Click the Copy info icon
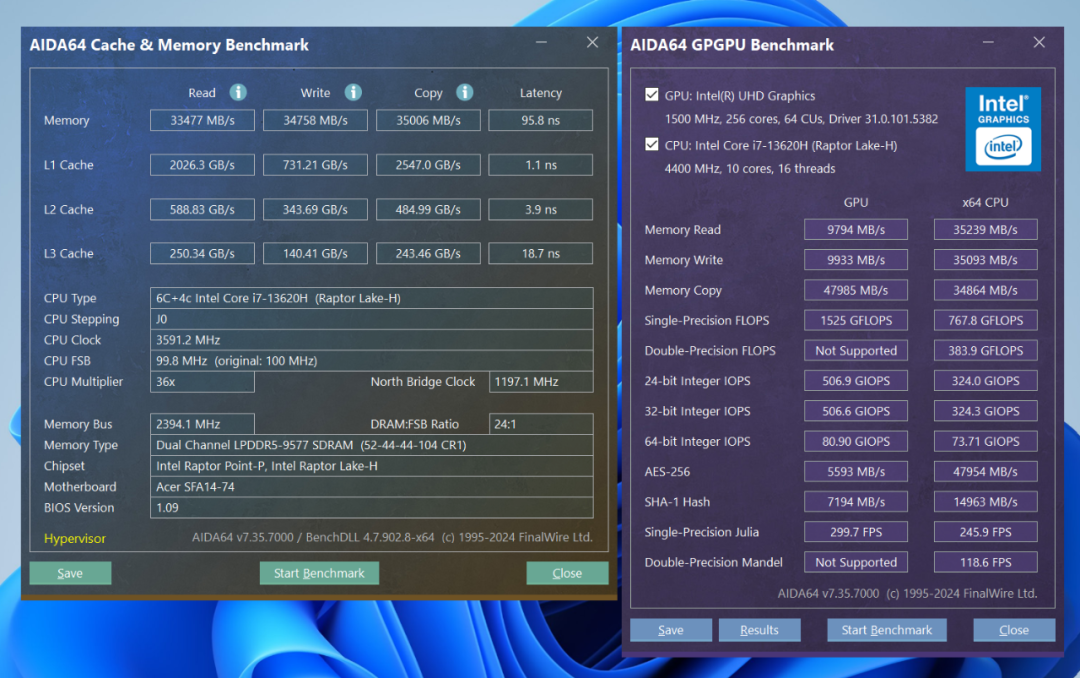Screen dimensions: 1080x678 (465, 92)
